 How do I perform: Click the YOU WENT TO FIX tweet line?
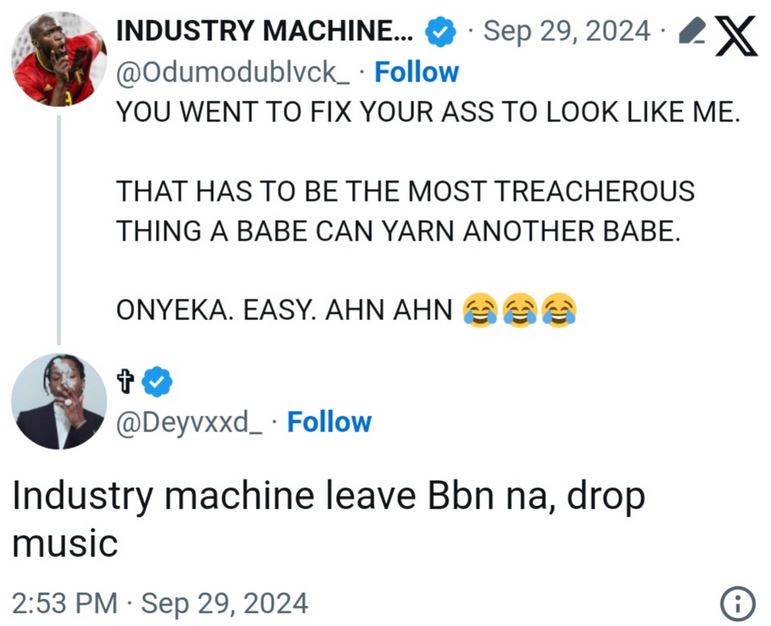pyautogui.click(x=428, y=112)
